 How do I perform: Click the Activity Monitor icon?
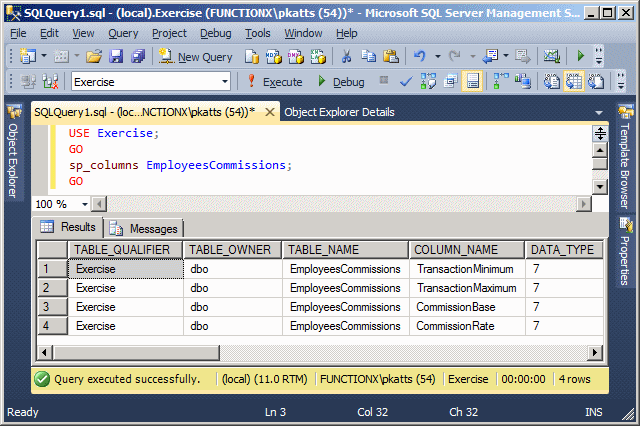551,56
